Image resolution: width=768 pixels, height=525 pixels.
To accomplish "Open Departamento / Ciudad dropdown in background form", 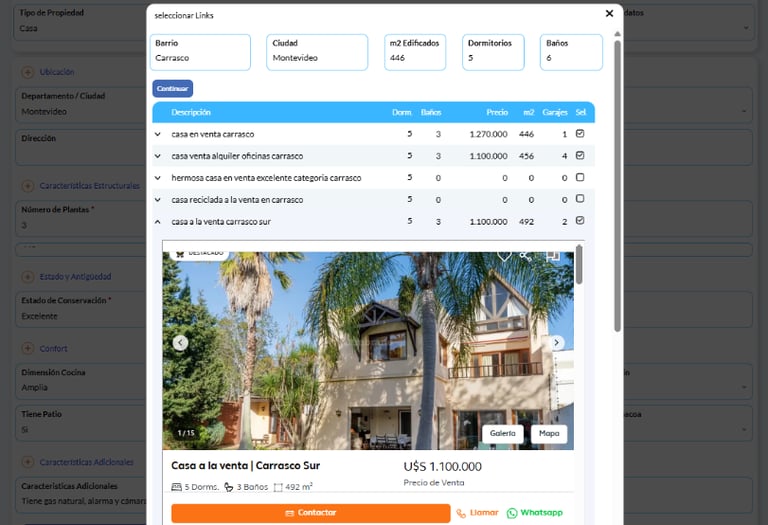I will [x=82, y=104].
